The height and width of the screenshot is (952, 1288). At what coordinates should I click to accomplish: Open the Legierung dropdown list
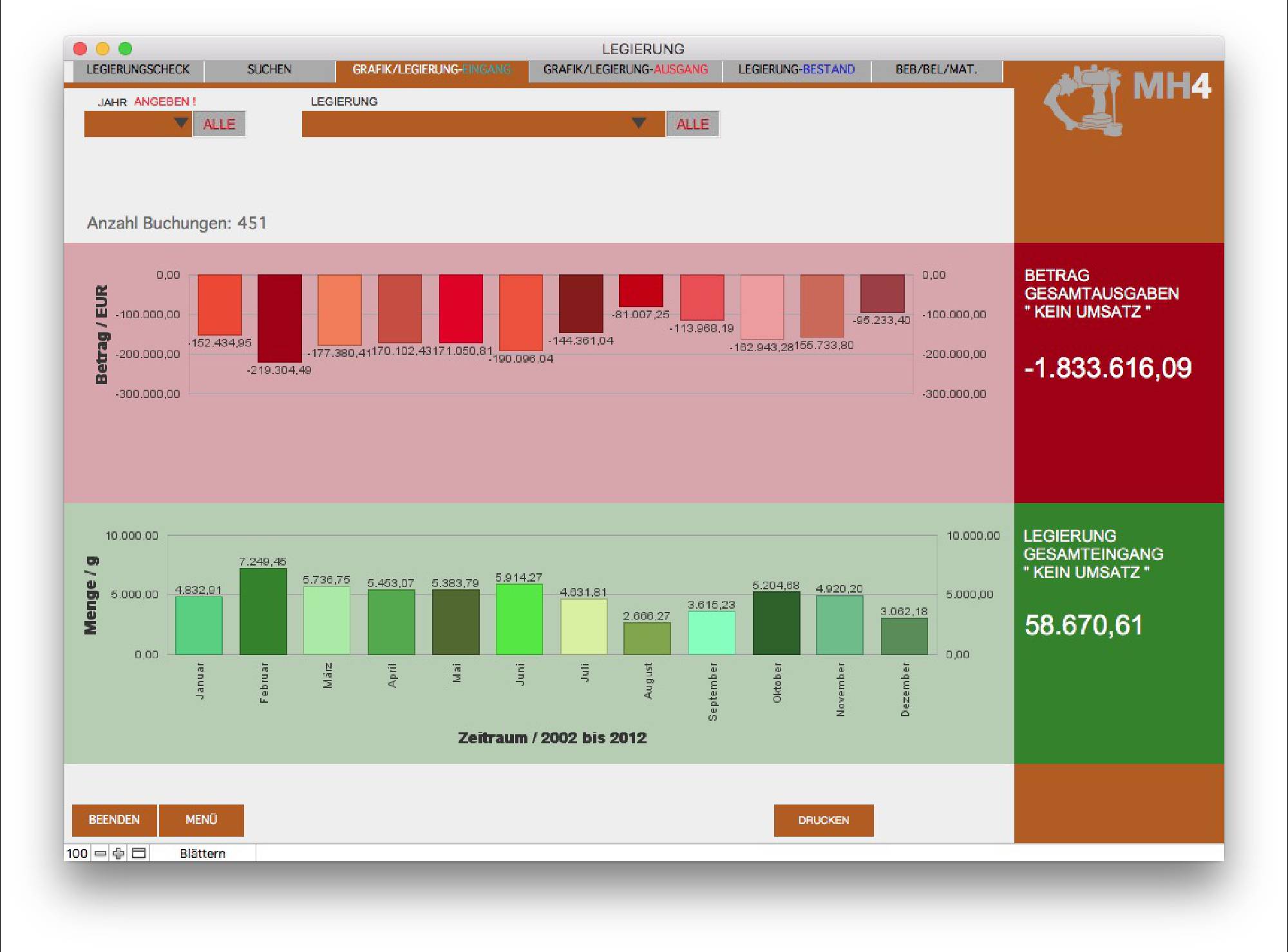coord(638,123)
